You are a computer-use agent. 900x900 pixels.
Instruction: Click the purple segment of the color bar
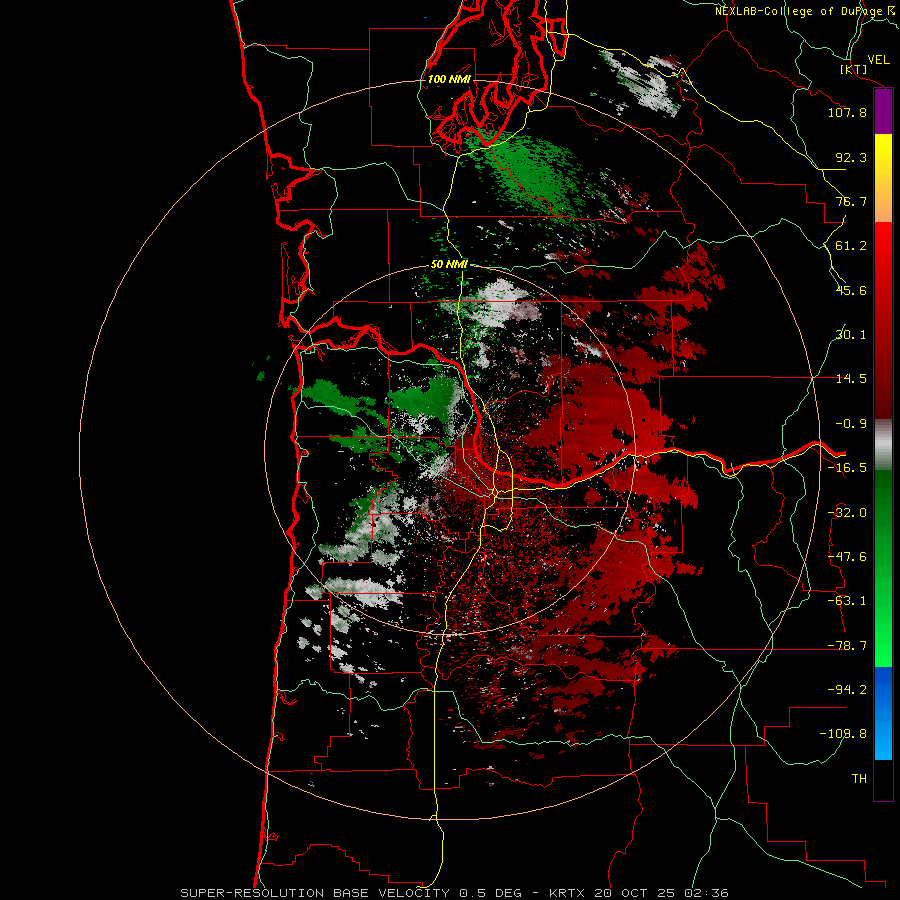[883, 112]
